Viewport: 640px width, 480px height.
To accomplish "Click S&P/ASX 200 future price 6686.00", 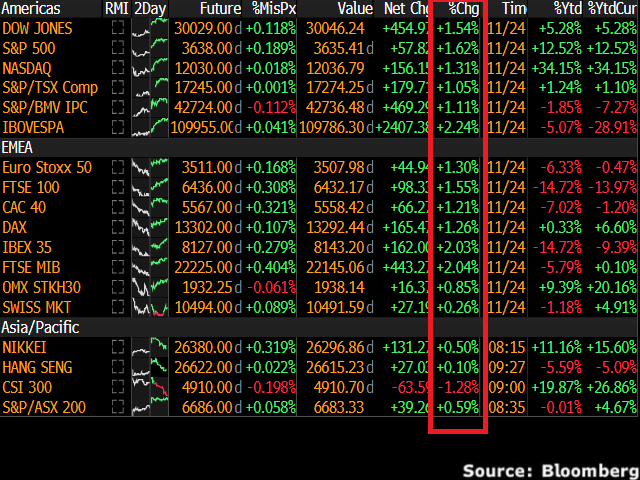I will (207, 407).
